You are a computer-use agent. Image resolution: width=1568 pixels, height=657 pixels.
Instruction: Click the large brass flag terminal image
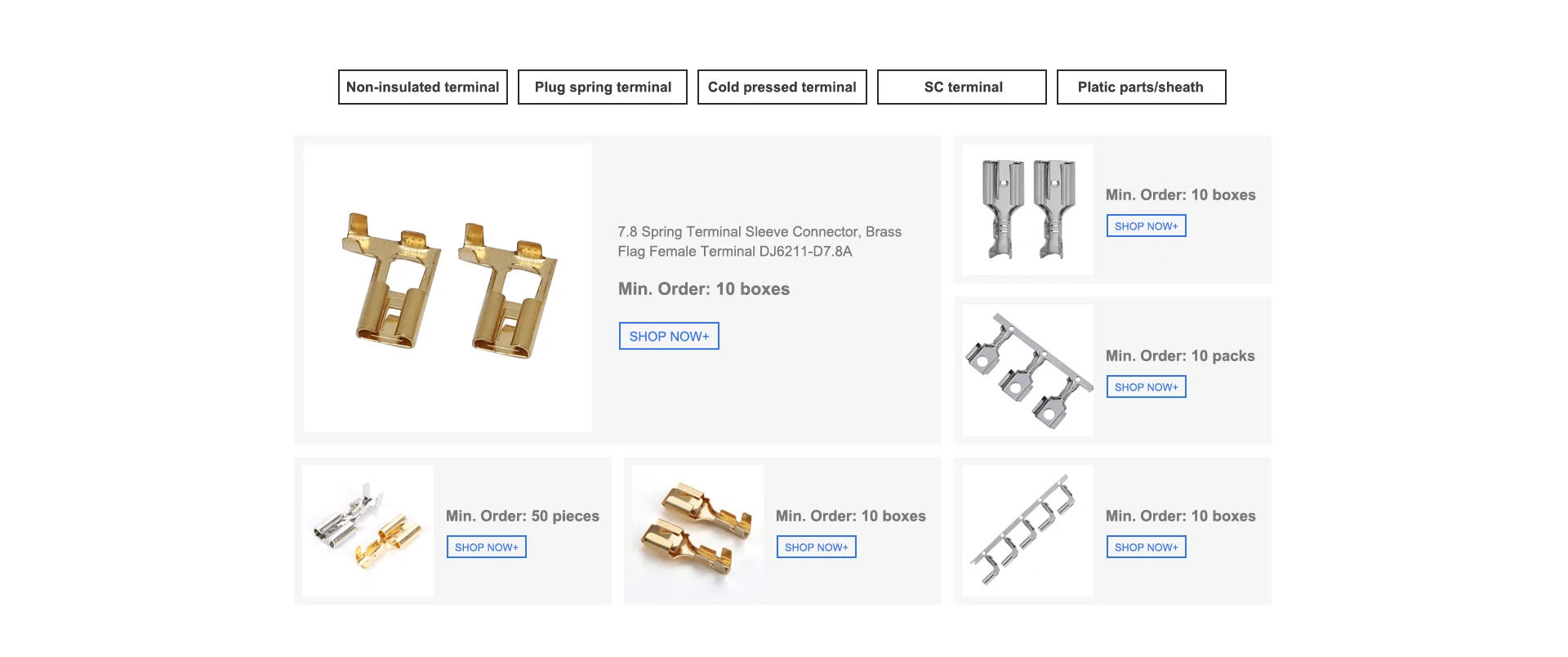click(448, 288)
